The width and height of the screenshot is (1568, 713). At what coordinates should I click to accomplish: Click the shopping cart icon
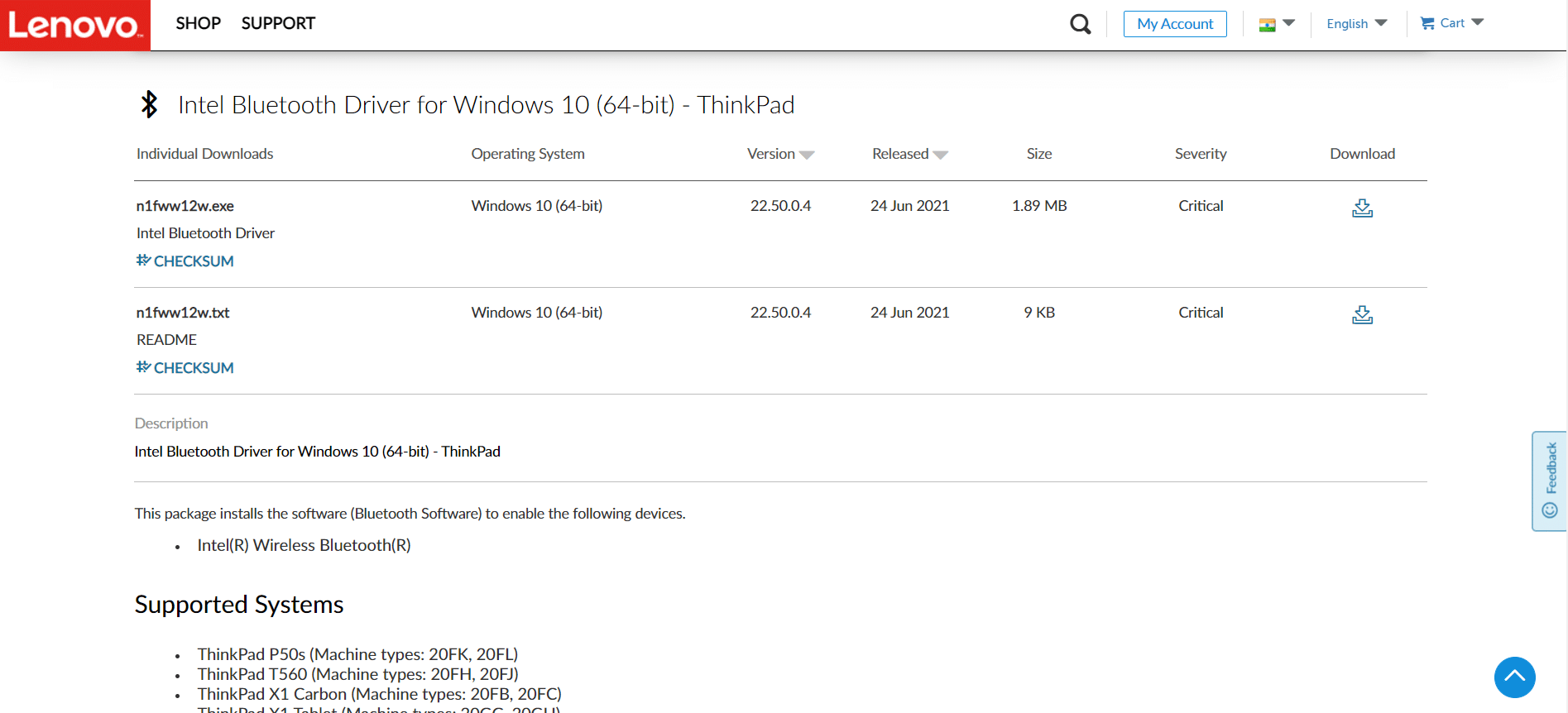pyautogui.click(x=1427, y=23)
